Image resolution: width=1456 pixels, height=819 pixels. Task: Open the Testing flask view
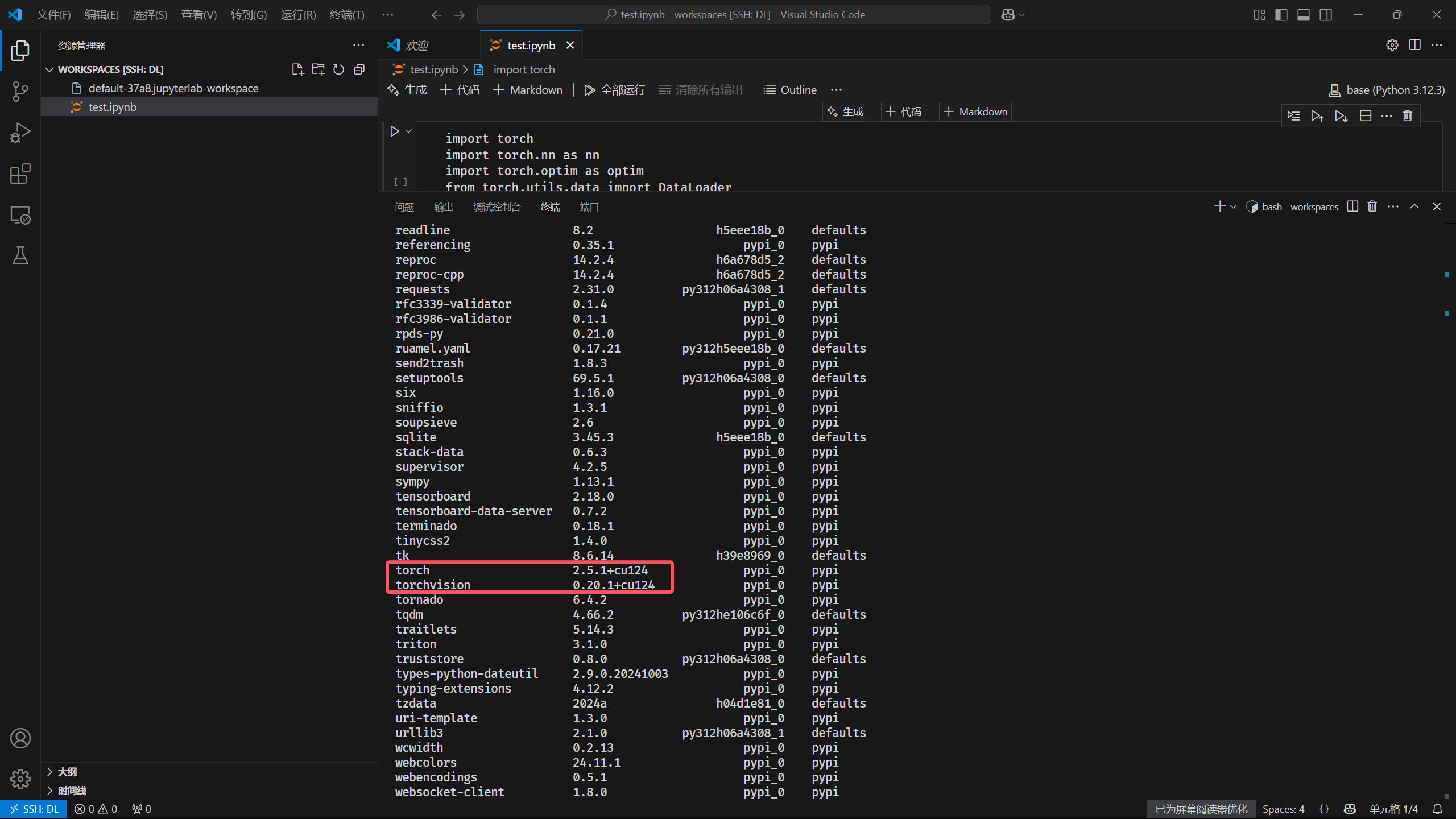(20, 256)
